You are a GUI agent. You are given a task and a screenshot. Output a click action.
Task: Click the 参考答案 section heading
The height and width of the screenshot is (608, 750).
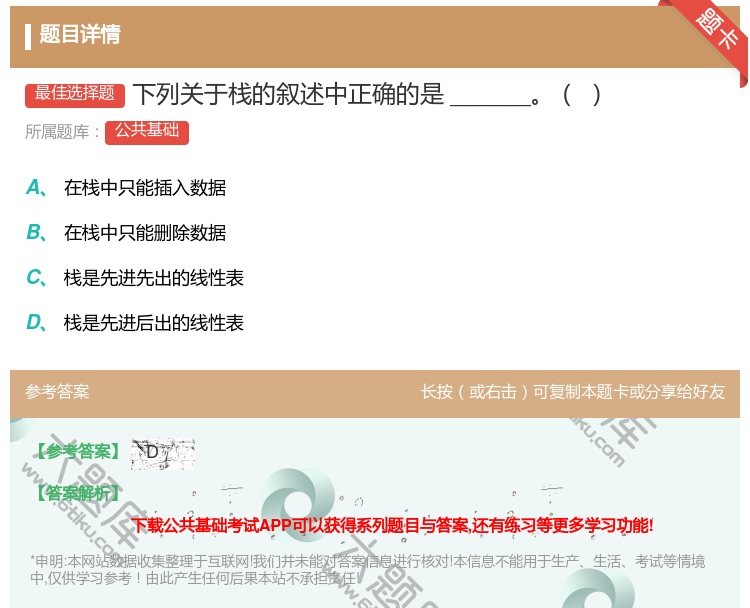coord(57,392)
